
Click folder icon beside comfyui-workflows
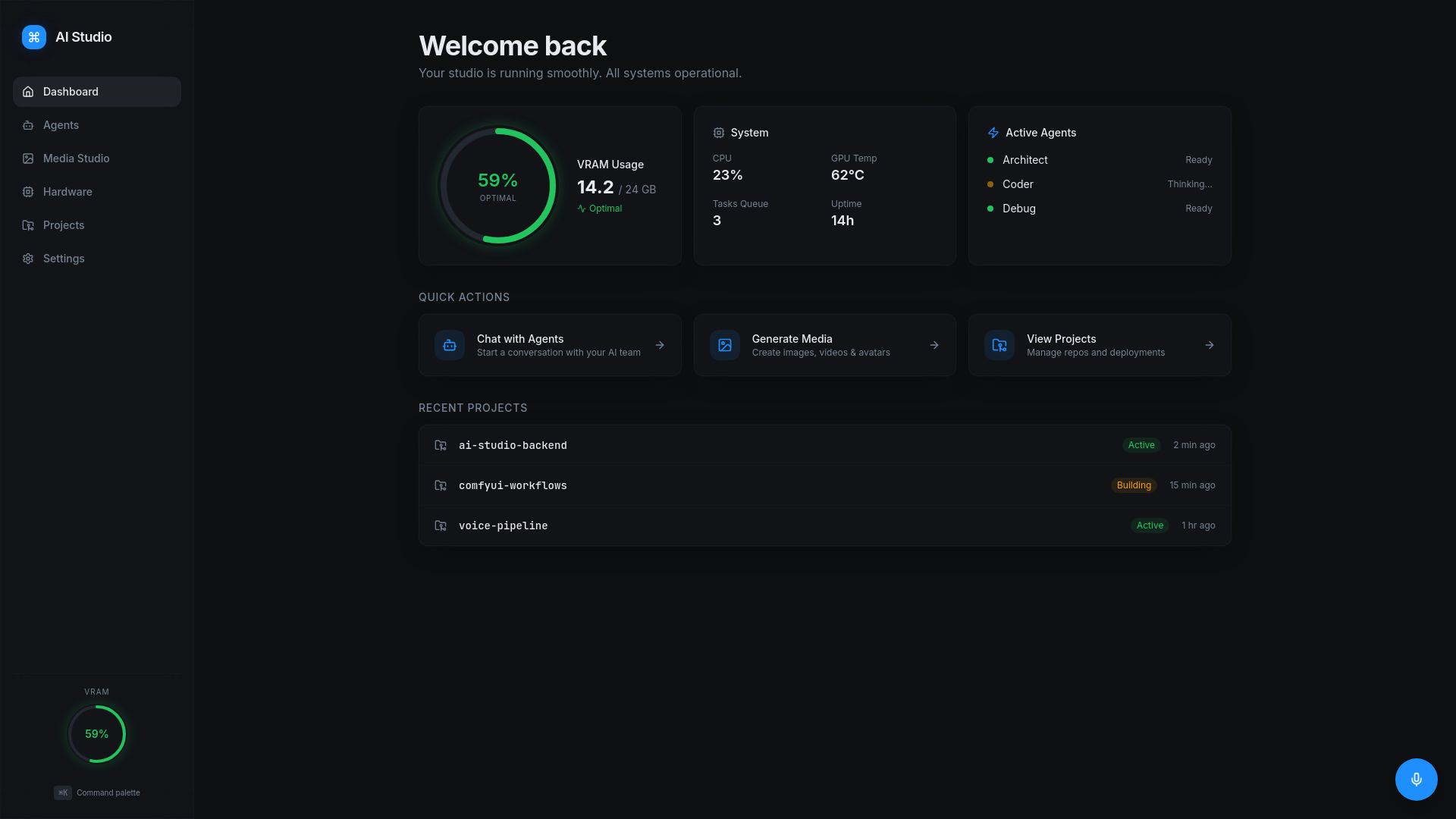tap(441, 485)
